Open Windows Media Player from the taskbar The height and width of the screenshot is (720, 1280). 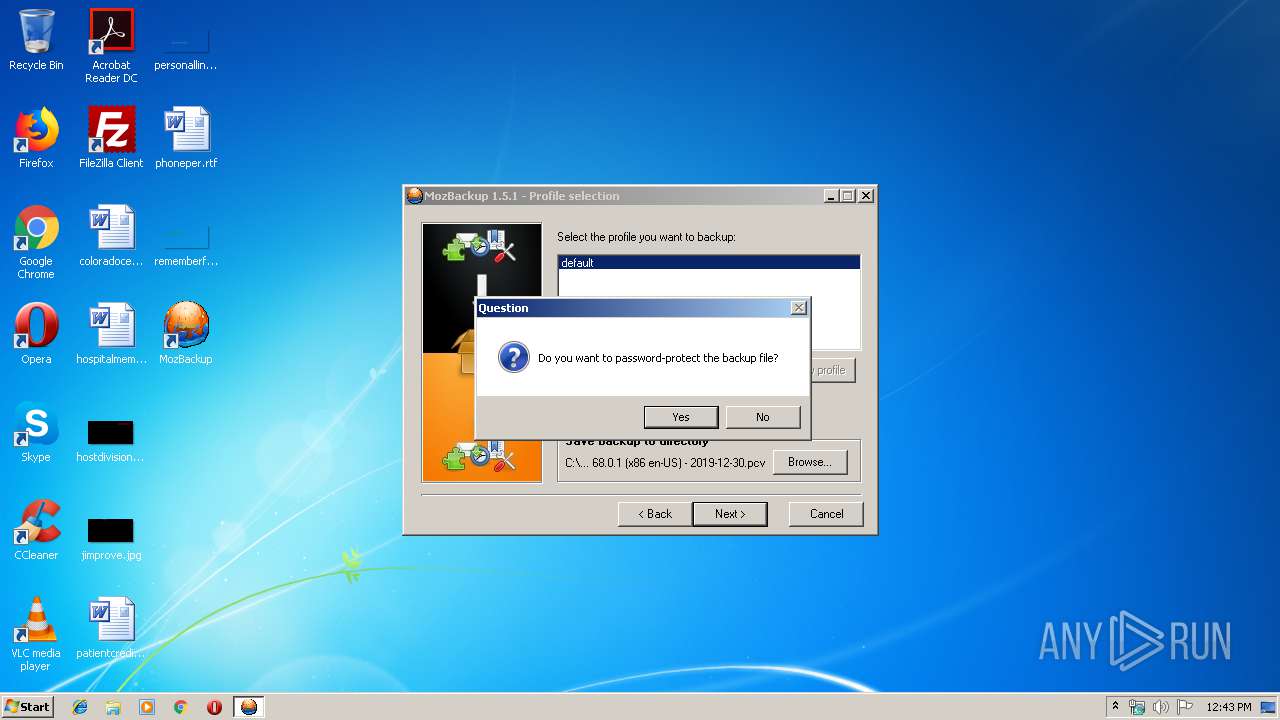tap(147, 707)
